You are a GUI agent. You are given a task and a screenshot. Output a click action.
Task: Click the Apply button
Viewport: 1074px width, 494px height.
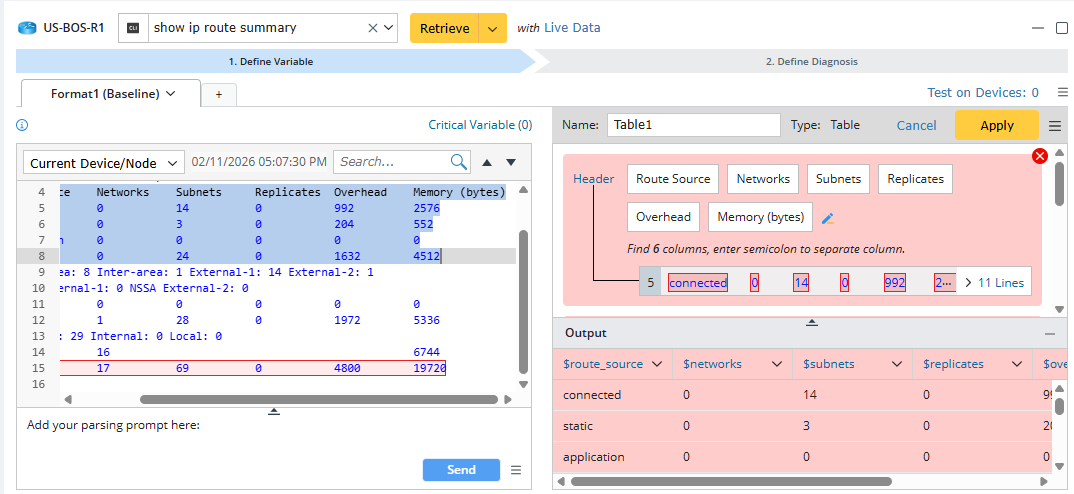pyautogui.click(x=996, y=125)
